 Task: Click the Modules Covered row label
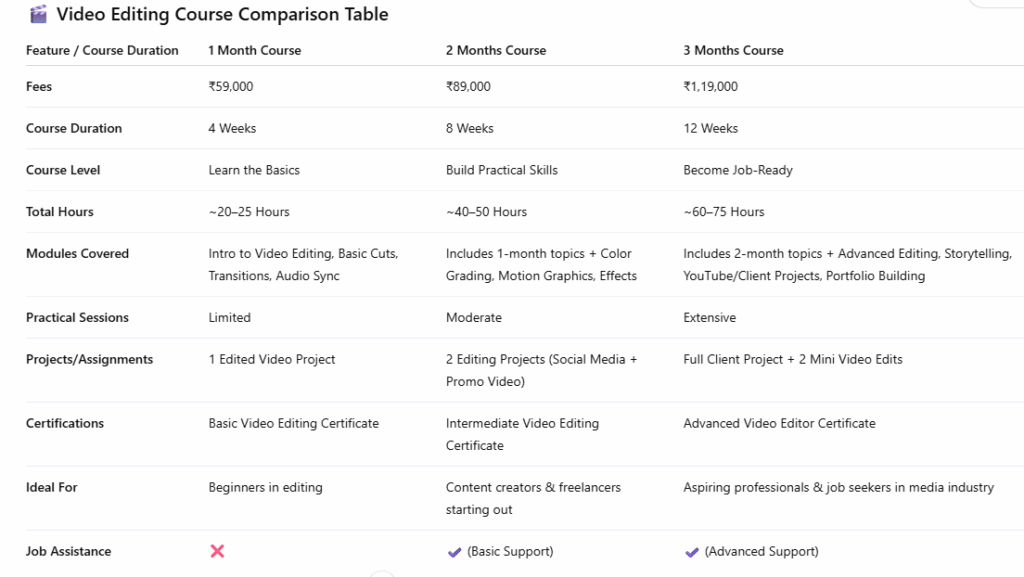[x=77, y=254]
